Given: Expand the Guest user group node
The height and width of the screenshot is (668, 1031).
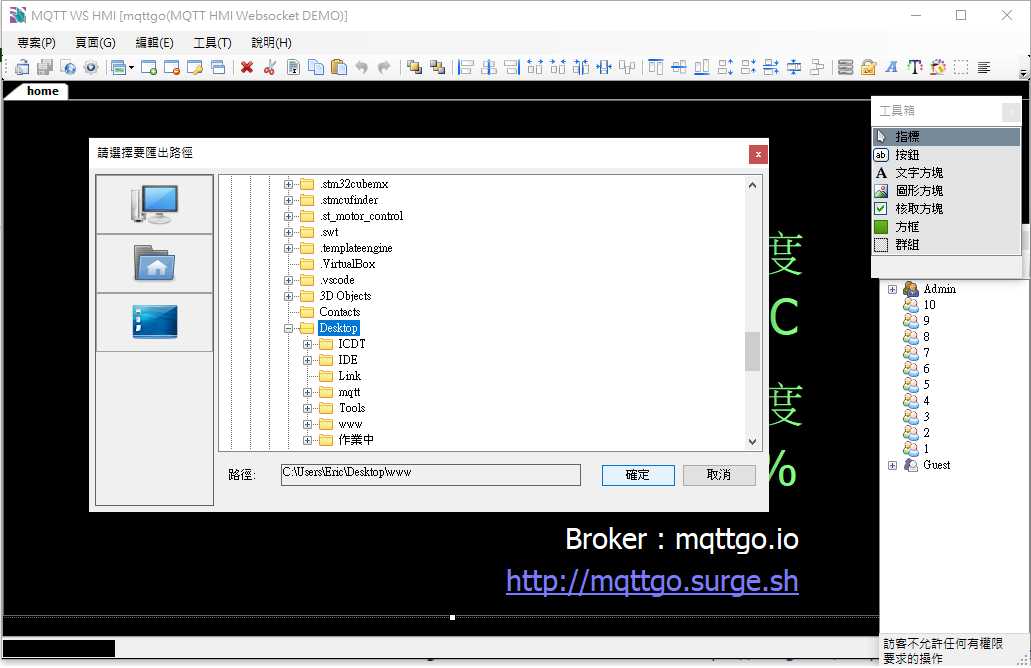Looking at the screenshot, I should [892, 465].
